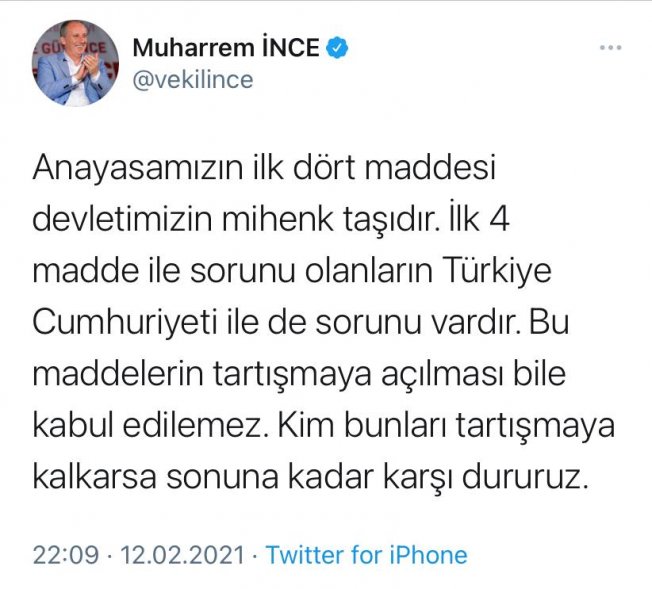Click the display name Muharrem İNCE
Image resolution: width=652 pixels, height=589 pixels.
226,47
